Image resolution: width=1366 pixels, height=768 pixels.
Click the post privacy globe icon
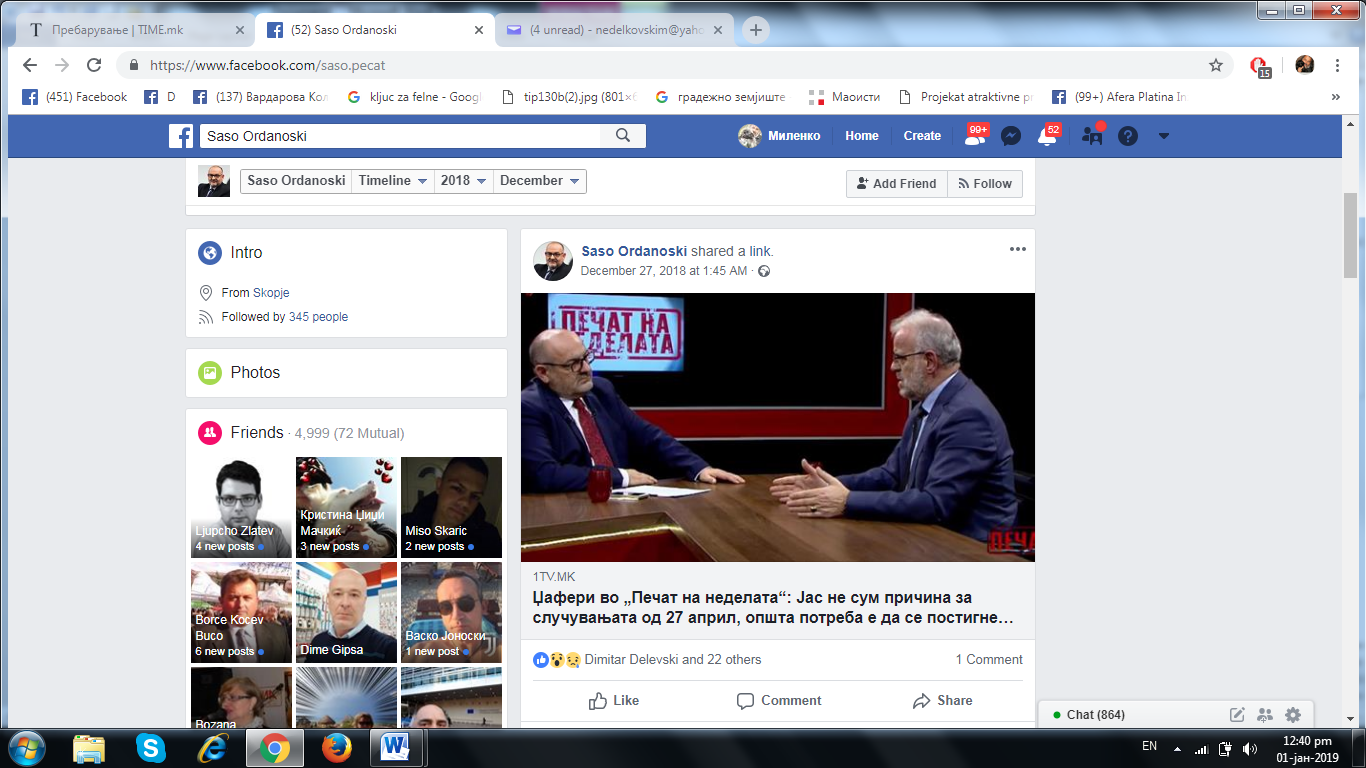[x=764, y=271]
